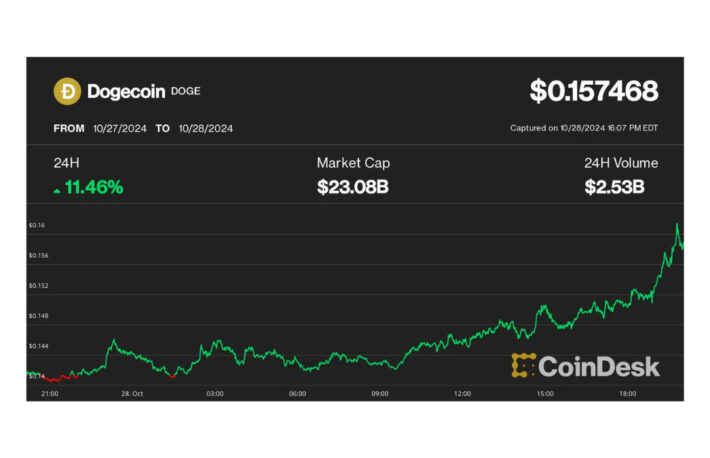
Task: Click the DOGE ticker symbol
Action: (x=184, y=93)
